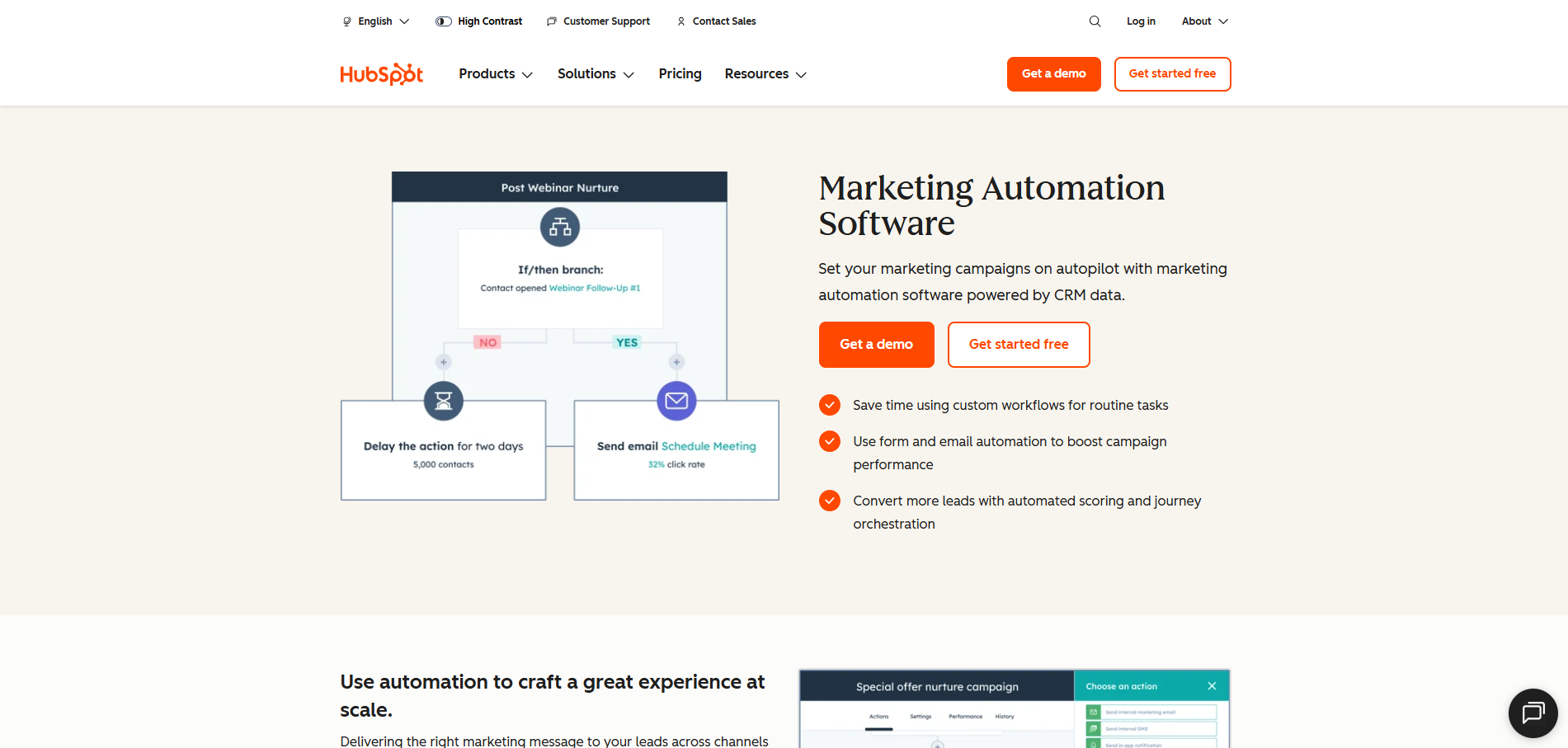Open the site search magnifying glass
The image size is (1568, 748).
1095,21
